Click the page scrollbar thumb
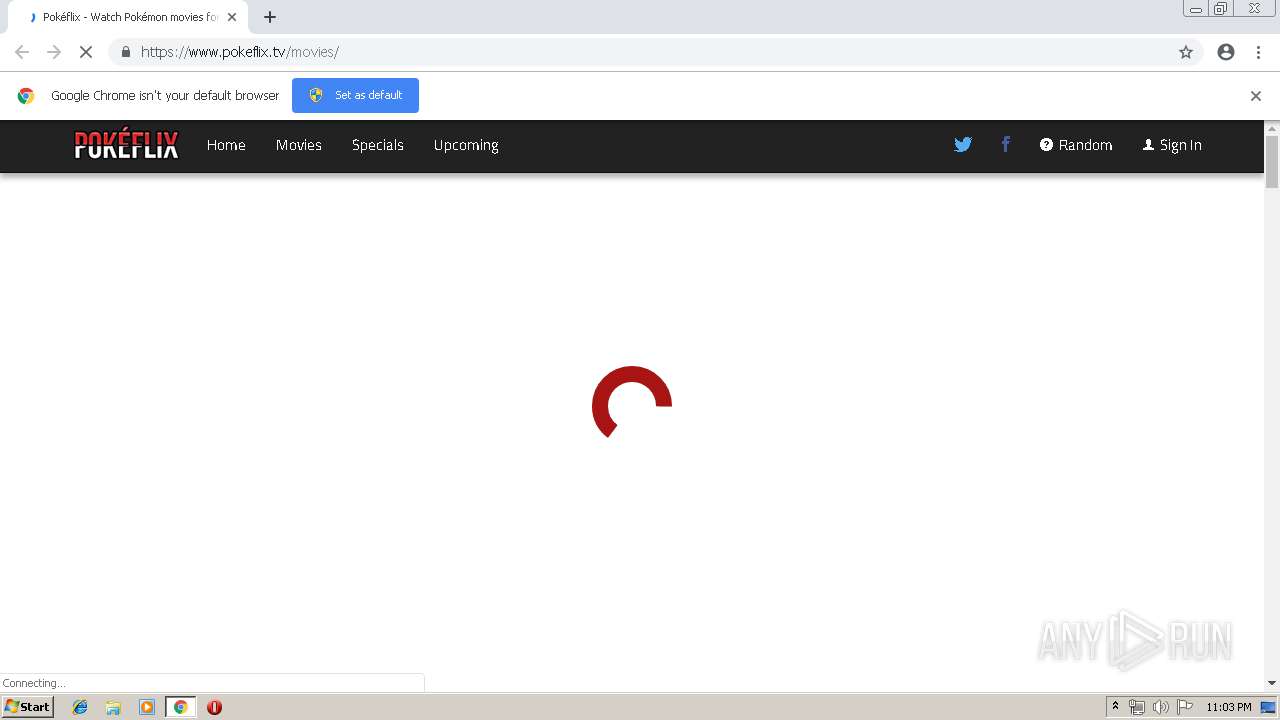 tap(1272, 162)
